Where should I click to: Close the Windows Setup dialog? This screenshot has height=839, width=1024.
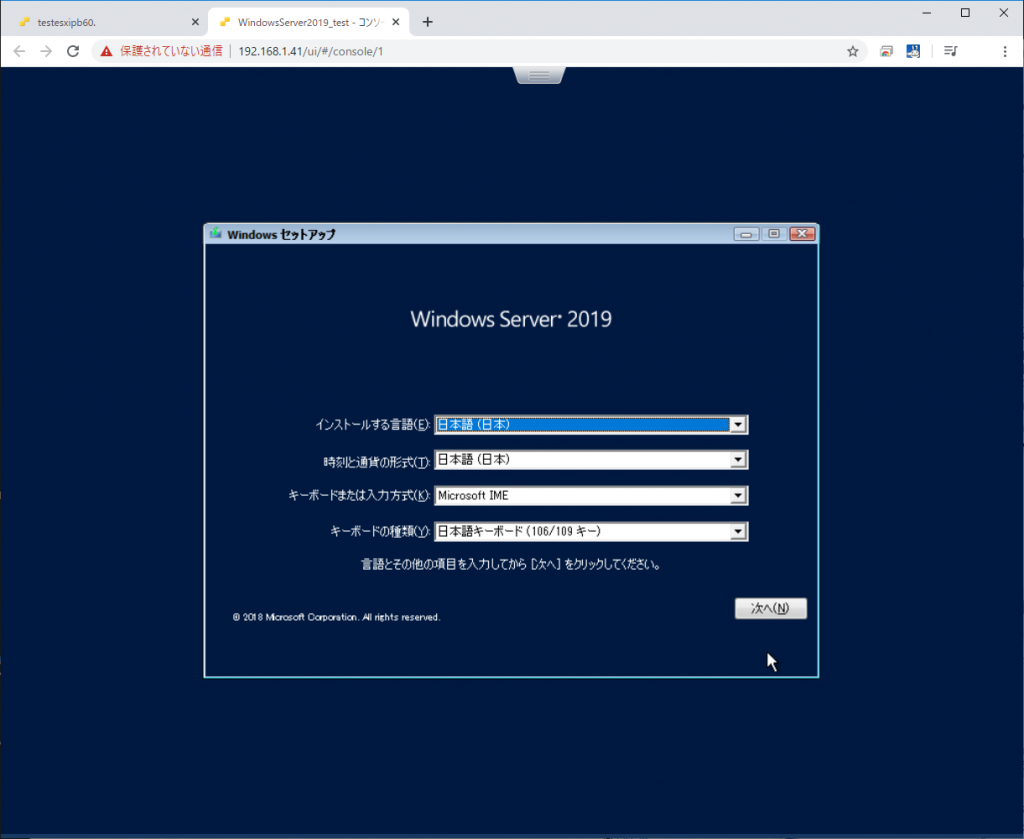802,234
